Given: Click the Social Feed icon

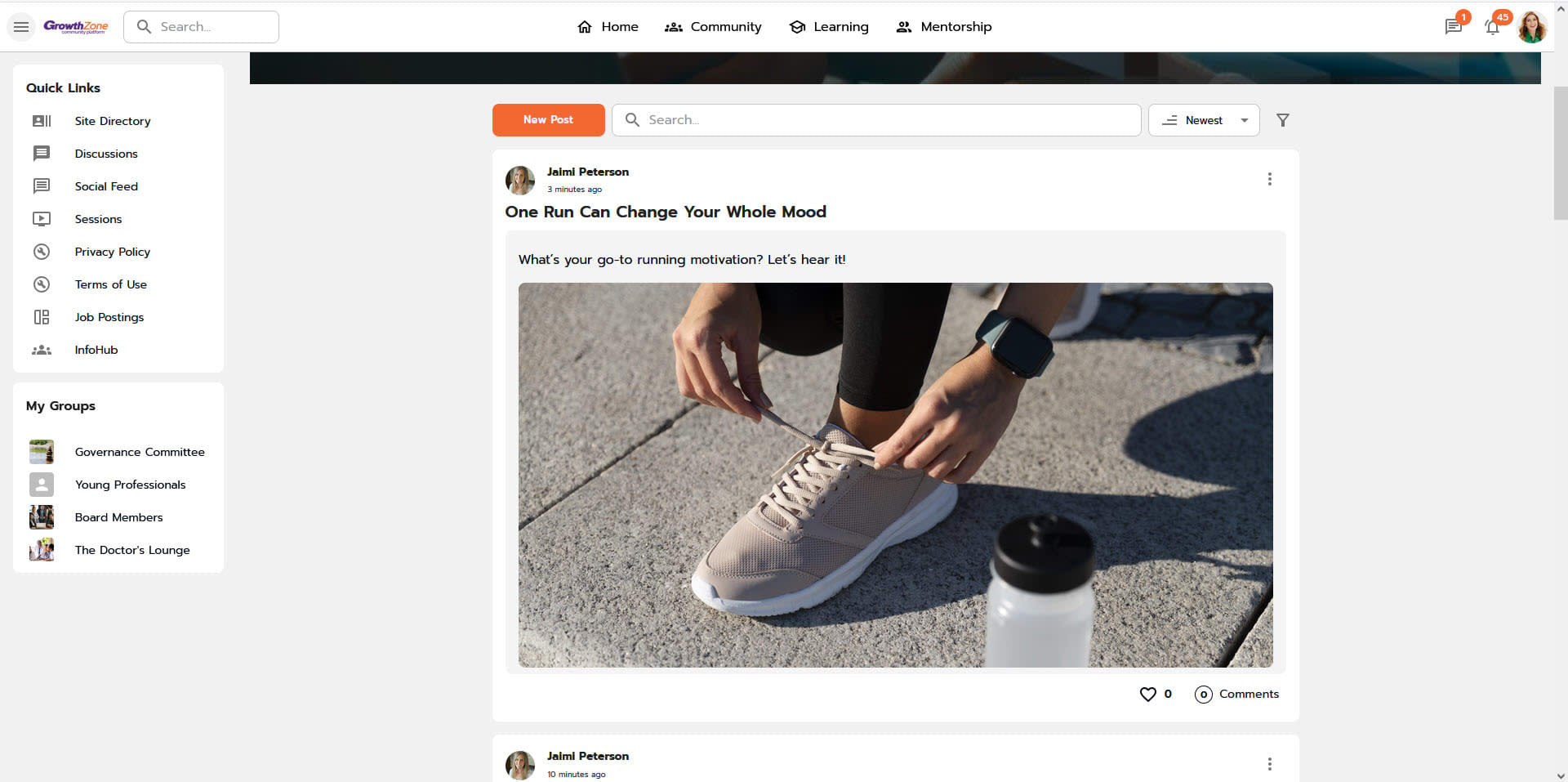Looking at the screenshot, I should (x=42, y=186).
